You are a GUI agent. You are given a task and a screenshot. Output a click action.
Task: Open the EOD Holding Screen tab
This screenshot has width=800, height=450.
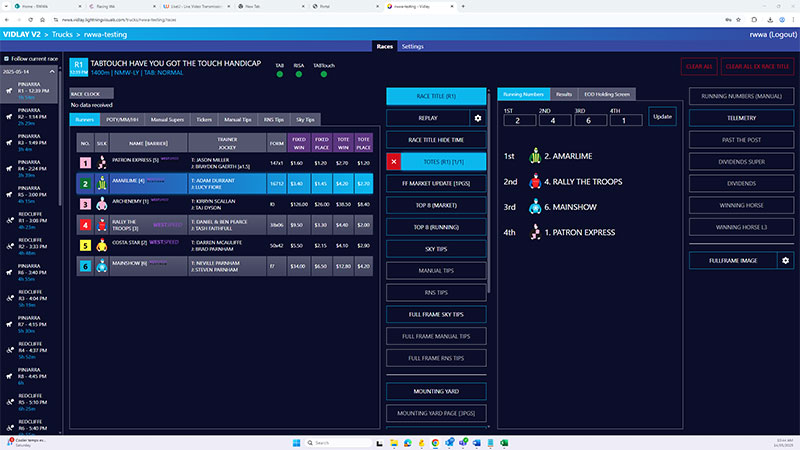pos(611,94)
